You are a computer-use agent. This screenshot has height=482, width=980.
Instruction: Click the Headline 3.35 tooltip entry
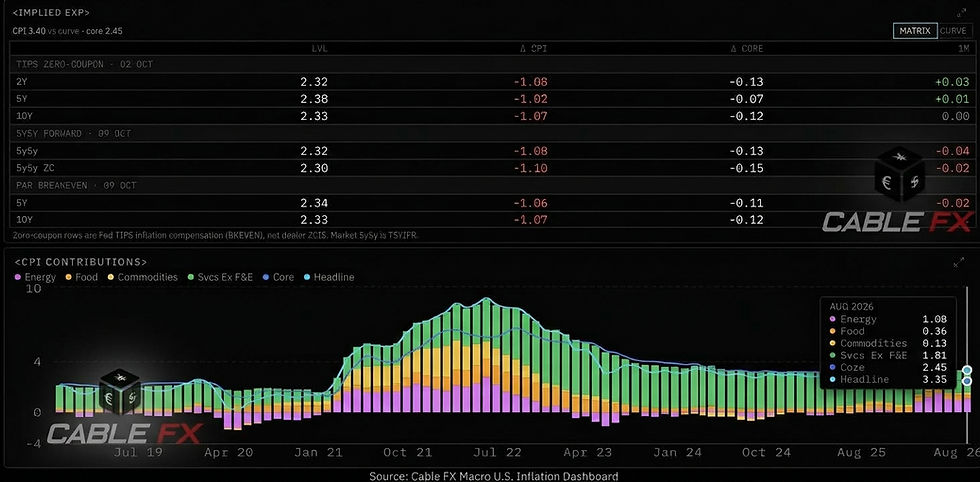pyautogui.click(x=888, y=379)
